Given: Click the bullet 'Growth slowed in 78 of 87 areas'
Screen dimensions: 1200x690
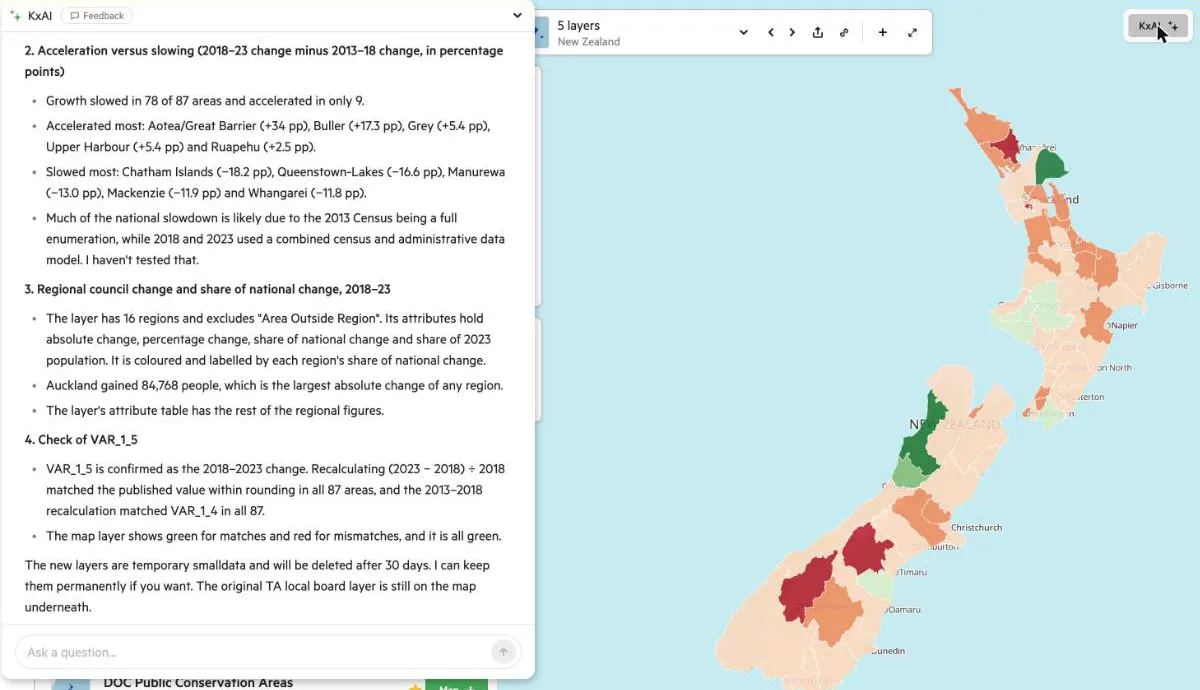Looking at the screenshot, I should pos(205,101).
